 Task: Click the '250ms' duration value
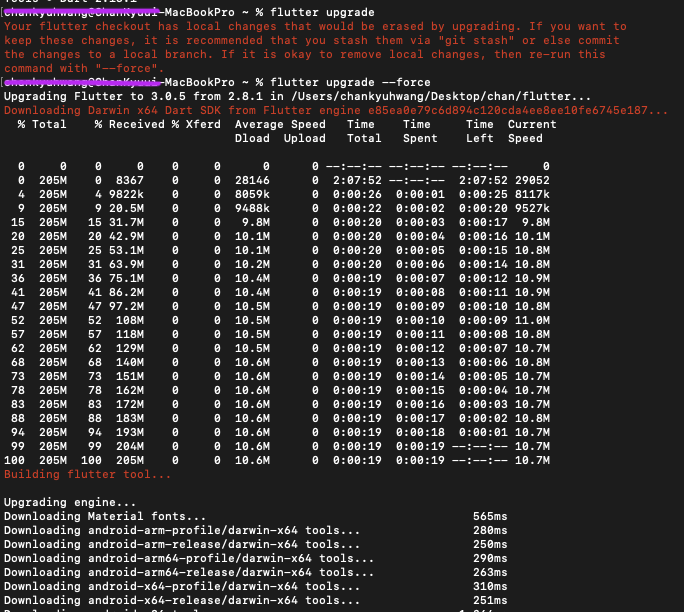[x=490, y=544]
